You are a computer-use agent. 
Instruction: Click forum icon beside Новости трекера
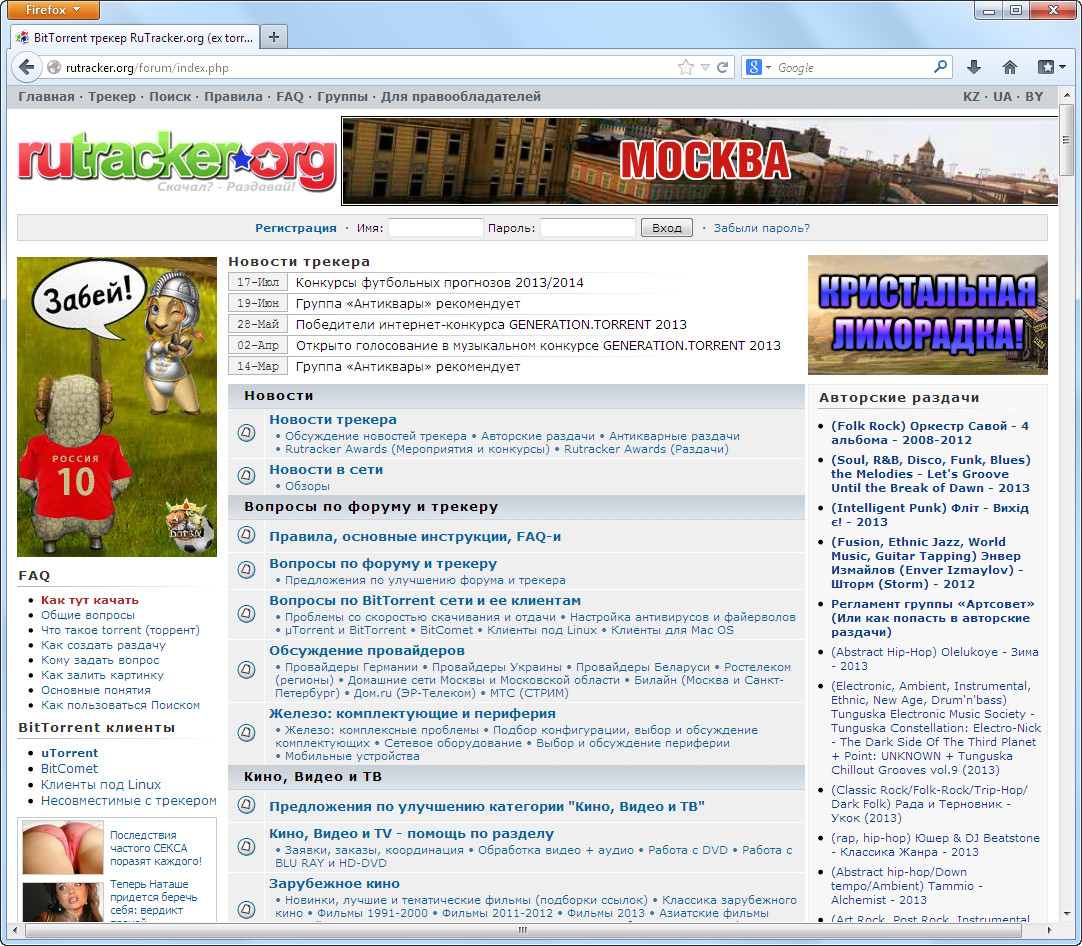[246, 433]
